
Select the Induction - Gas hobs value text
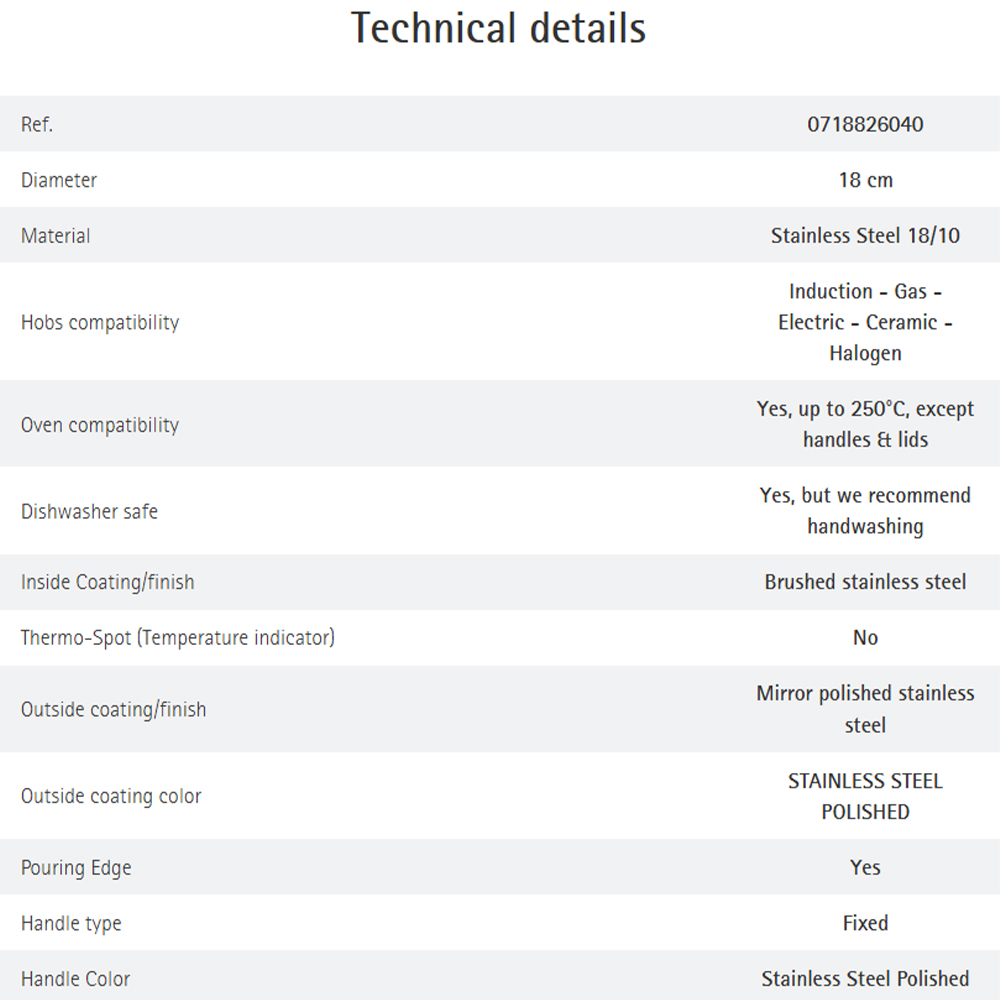865,322
